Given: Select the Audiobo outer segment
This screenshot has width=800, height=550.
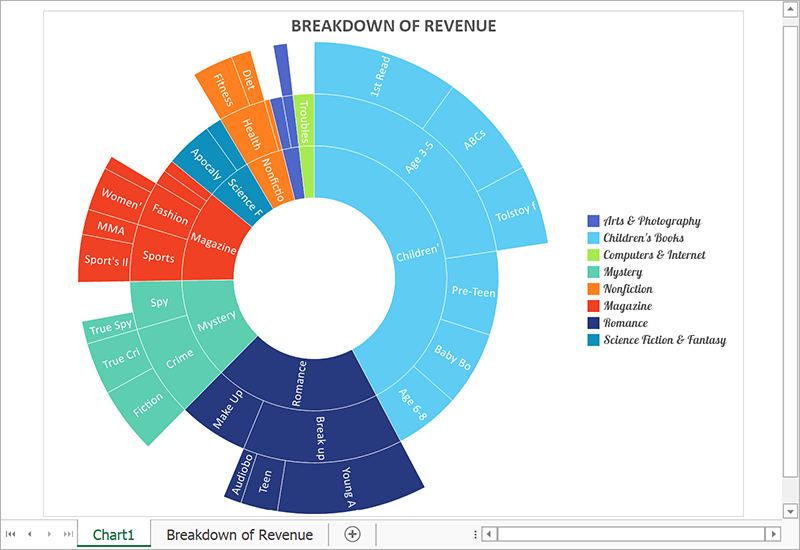Looking at the screenshot, I should [x=241, y=474].
